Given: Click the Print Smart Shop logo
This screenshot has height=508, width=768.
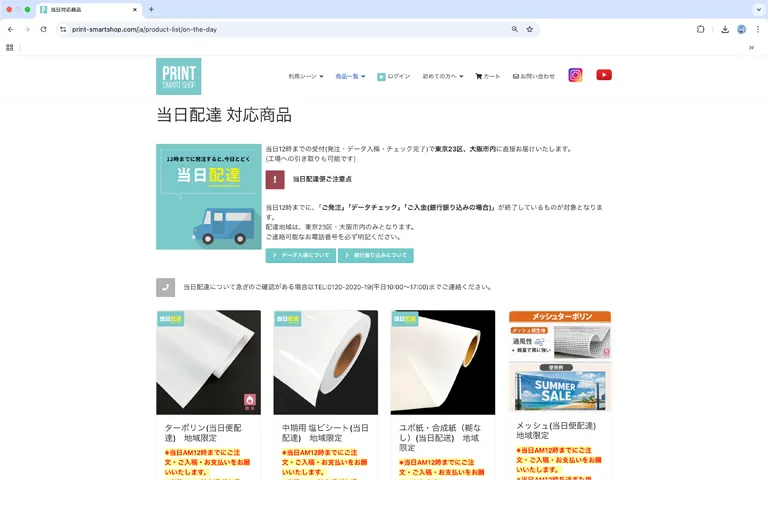Looking at the screenshot, I should pos(178,76).
